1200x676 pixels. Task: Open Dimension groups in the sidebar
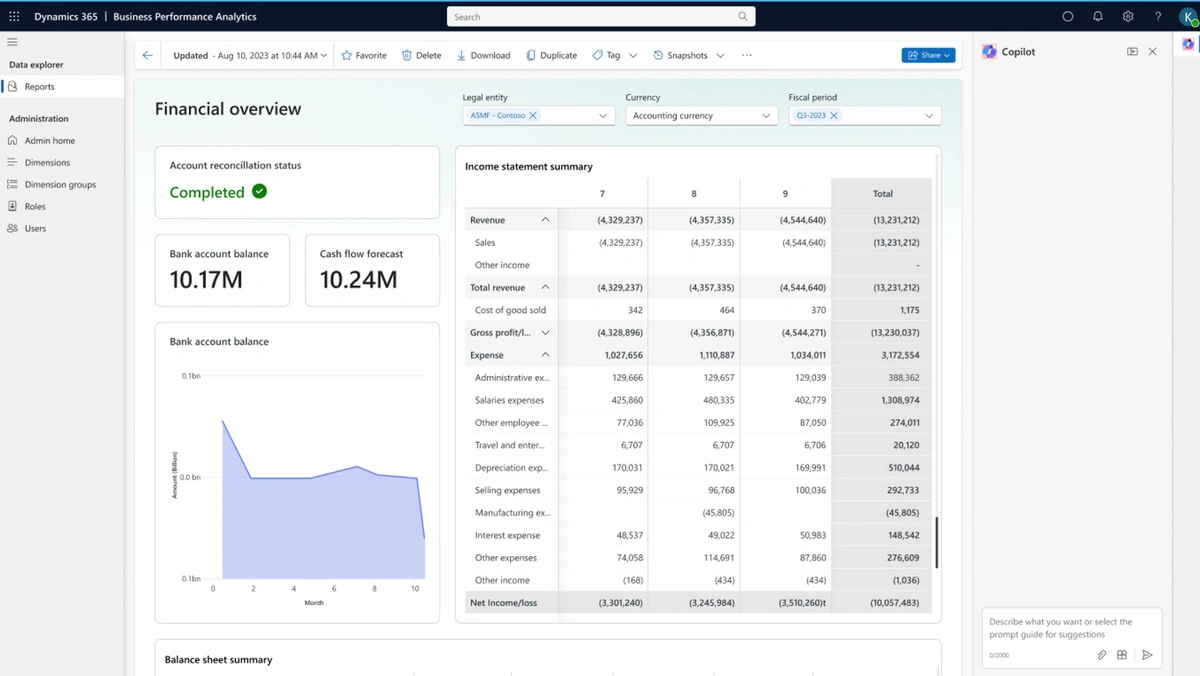coord(60,184)
